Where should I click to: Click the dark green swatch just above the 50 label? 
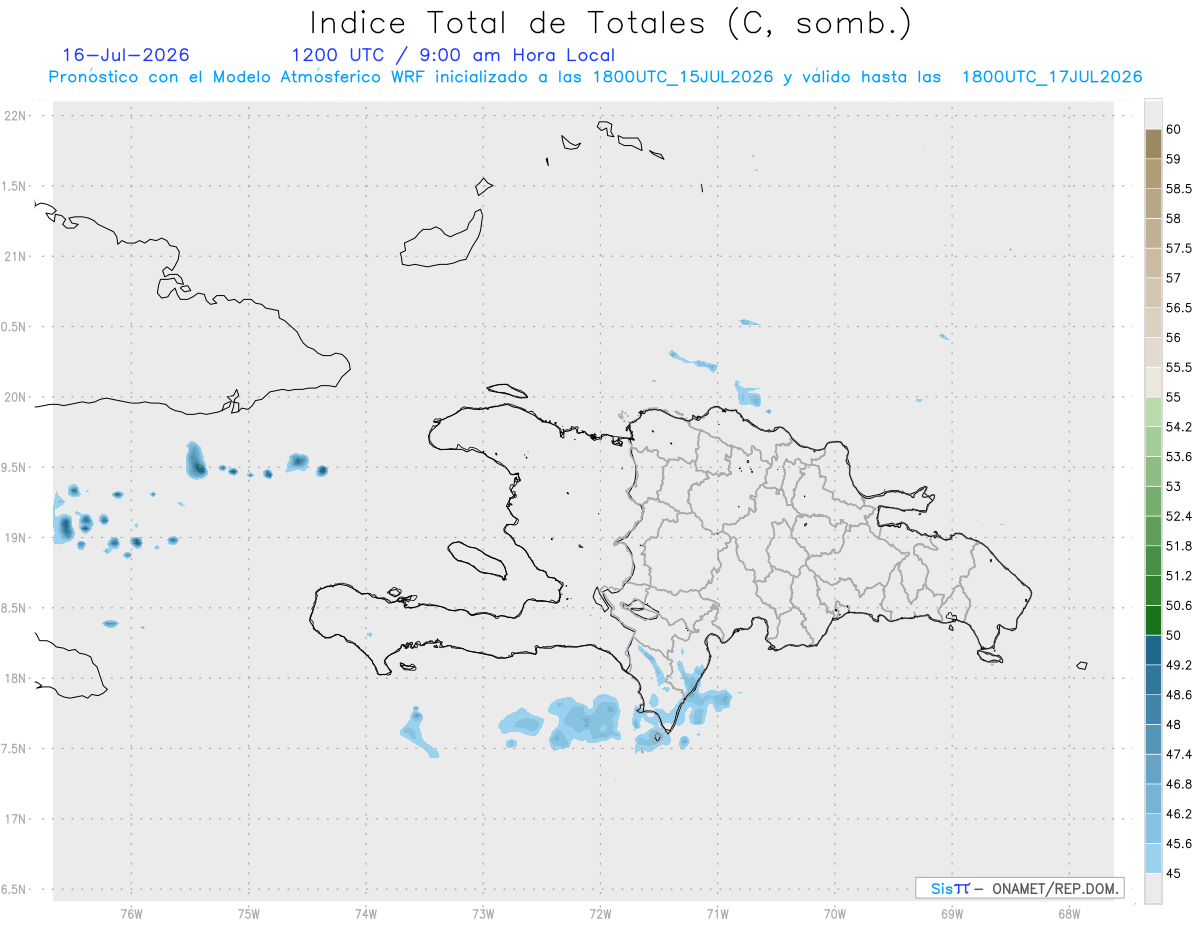tap(1153, 620)
